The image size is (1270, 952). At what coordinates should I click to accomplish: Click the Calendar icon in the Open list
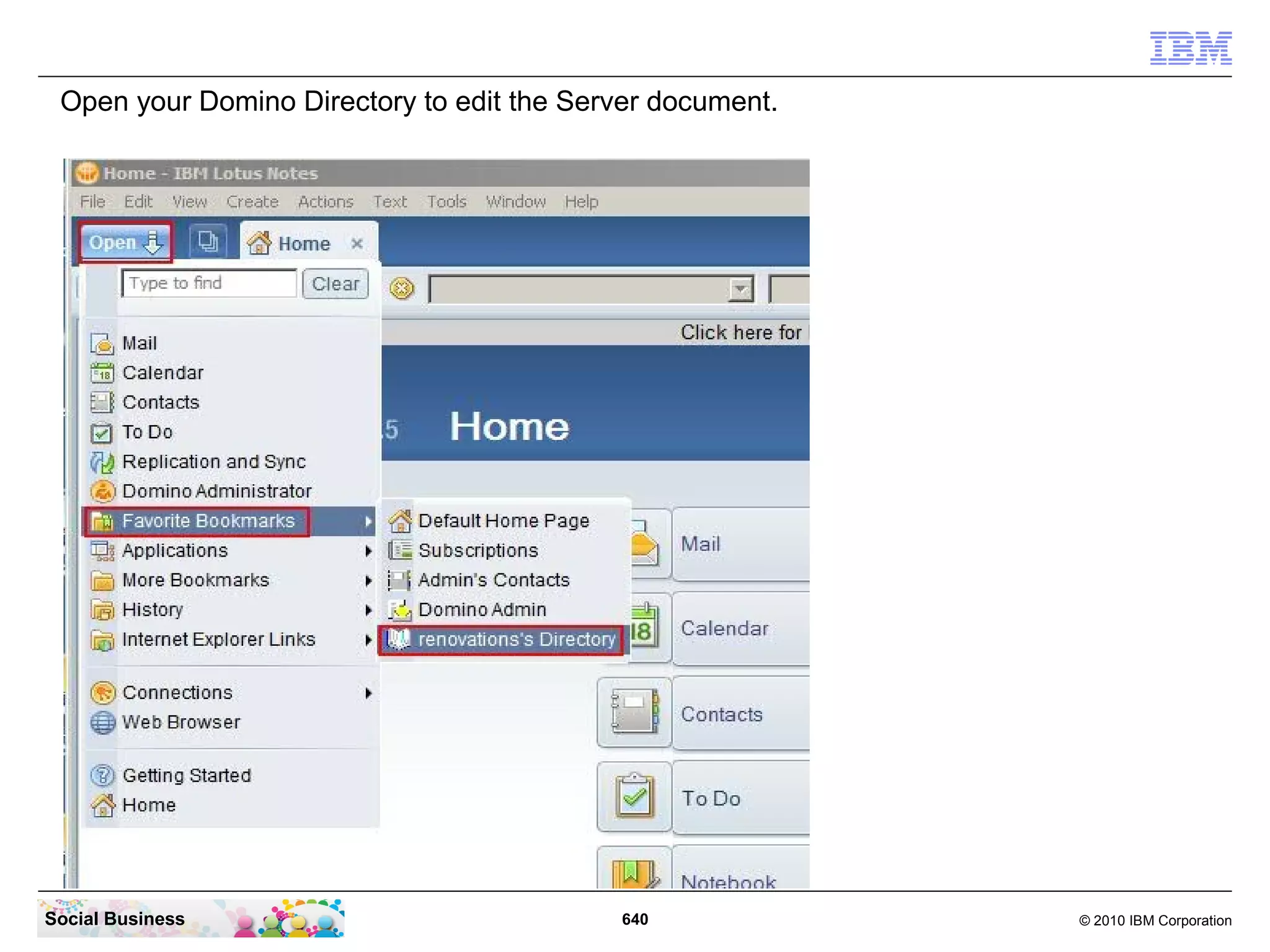tap(102, 373)
